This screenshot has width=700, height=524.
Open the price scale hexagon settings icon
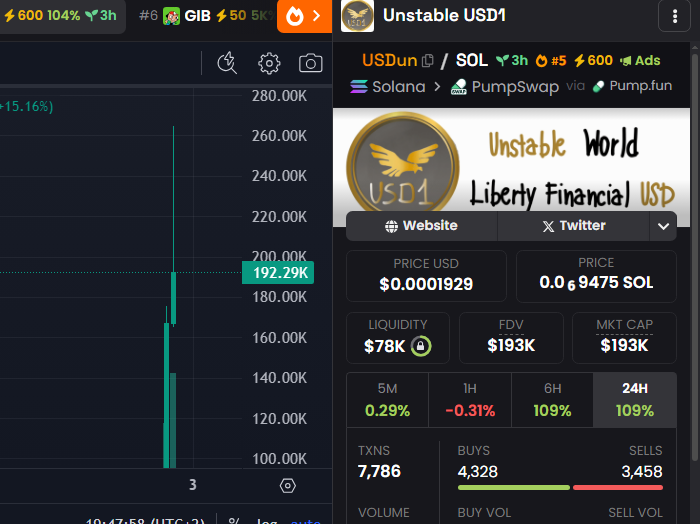coord(288,486)
